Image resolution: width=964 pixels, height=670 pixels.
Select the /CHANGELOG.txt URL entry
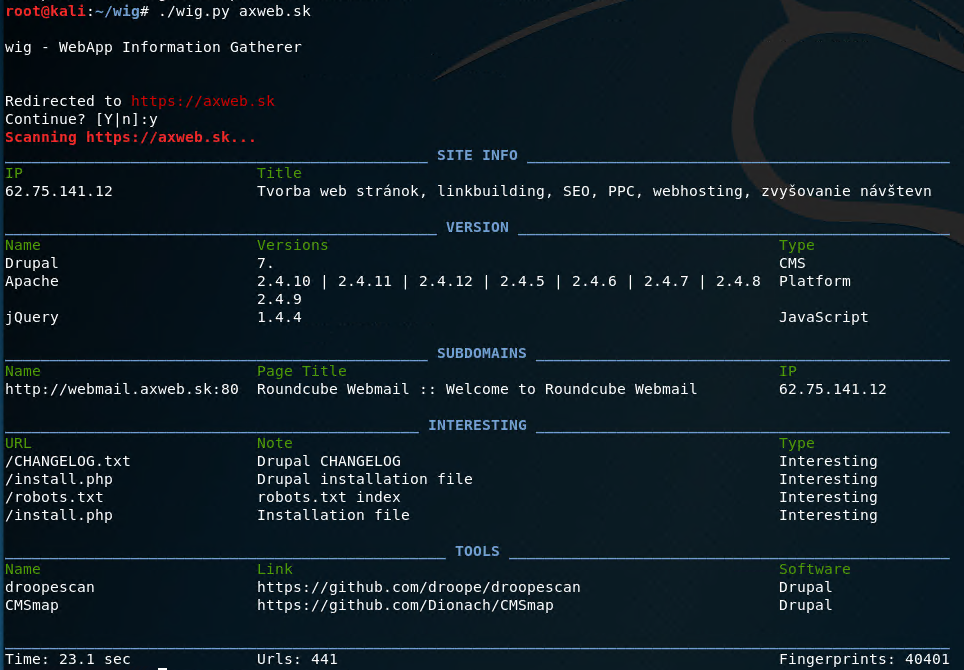(x=67, y=461)
